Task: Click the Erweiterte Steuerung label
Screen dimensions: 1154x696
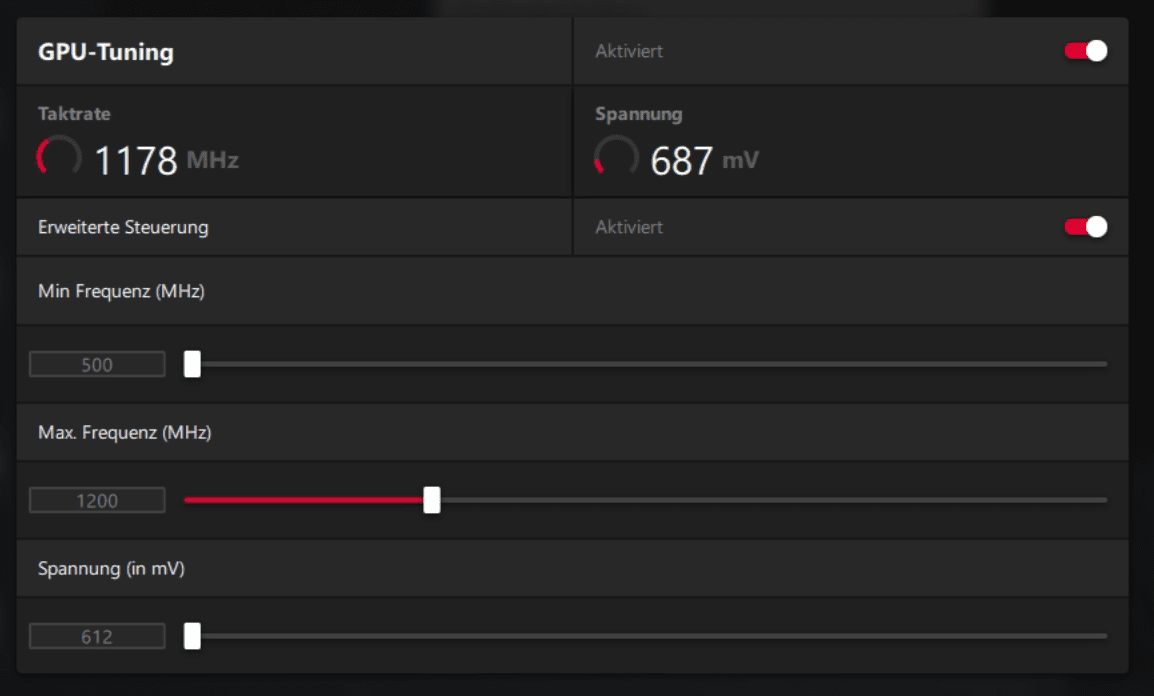Action: click(x=123, y=227)
